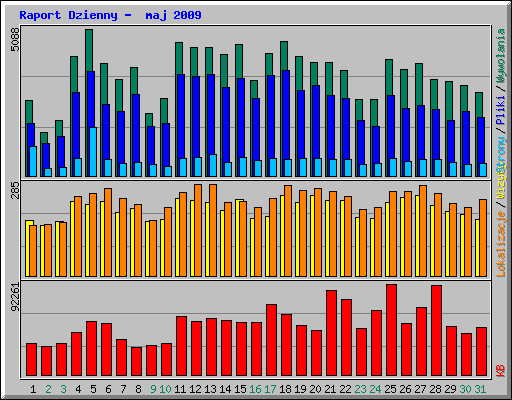Click day label '22' on the x-axis
This screenshot has width=512, height=400.
[345, 389]
